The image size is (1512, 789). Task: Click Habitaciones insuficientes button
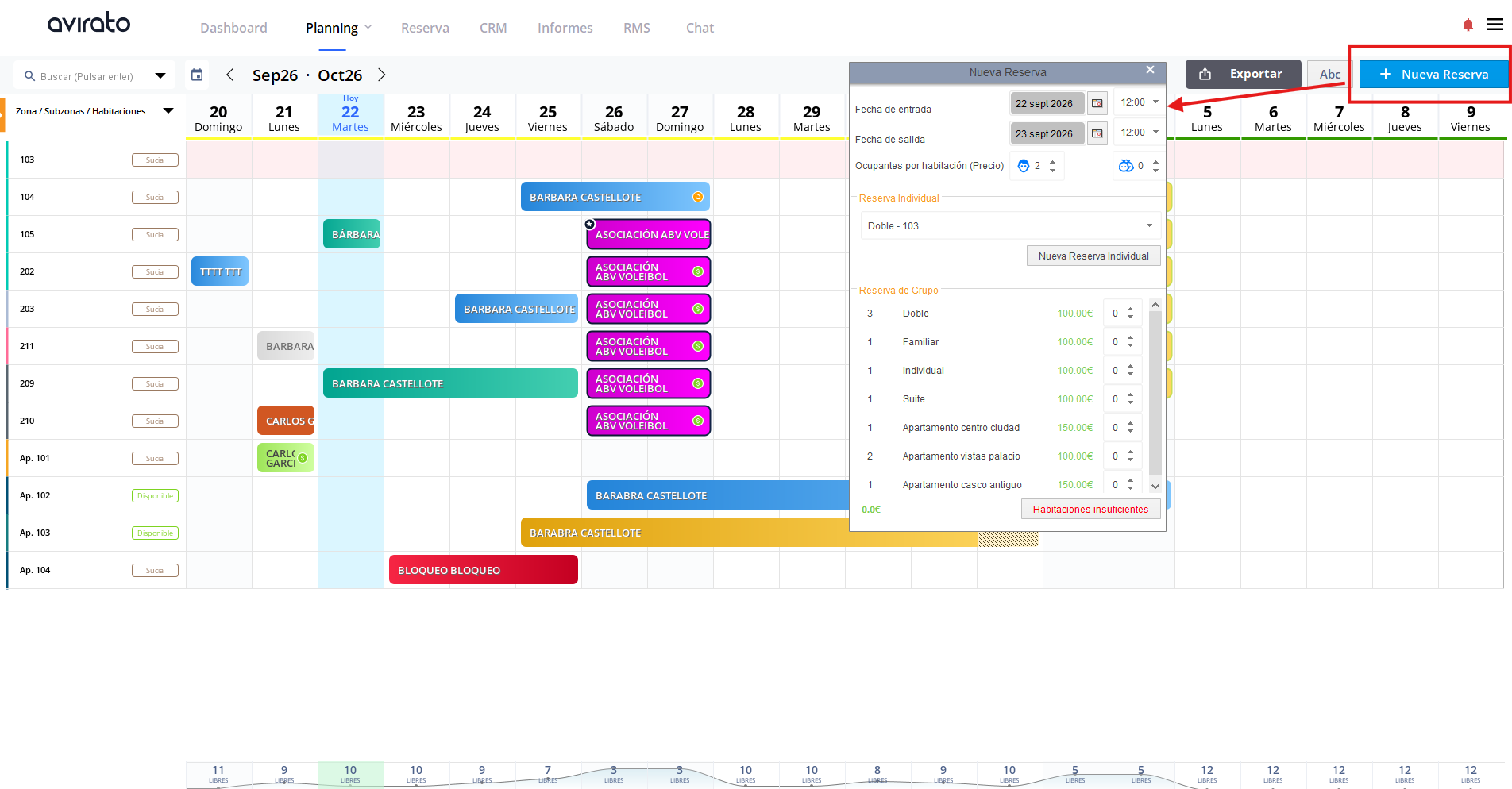[1090, 509]
